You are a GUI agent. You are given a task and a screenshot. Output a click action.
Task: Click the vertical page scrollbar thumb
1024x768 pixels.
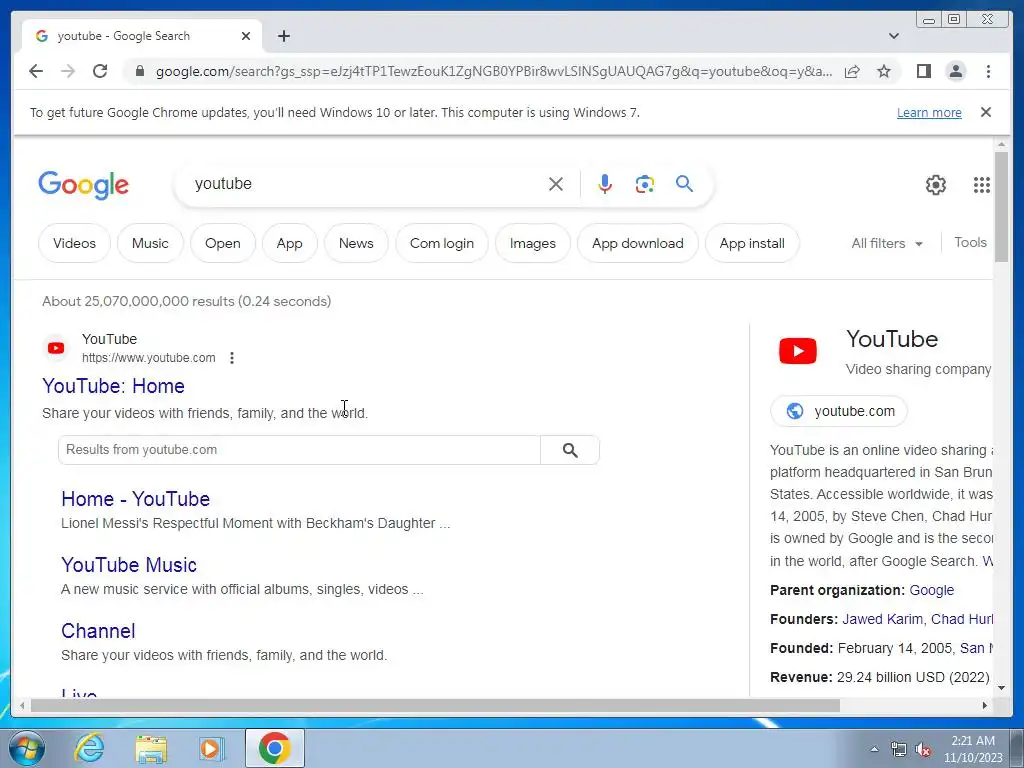pyautogui.click(x=1001, y=206)
